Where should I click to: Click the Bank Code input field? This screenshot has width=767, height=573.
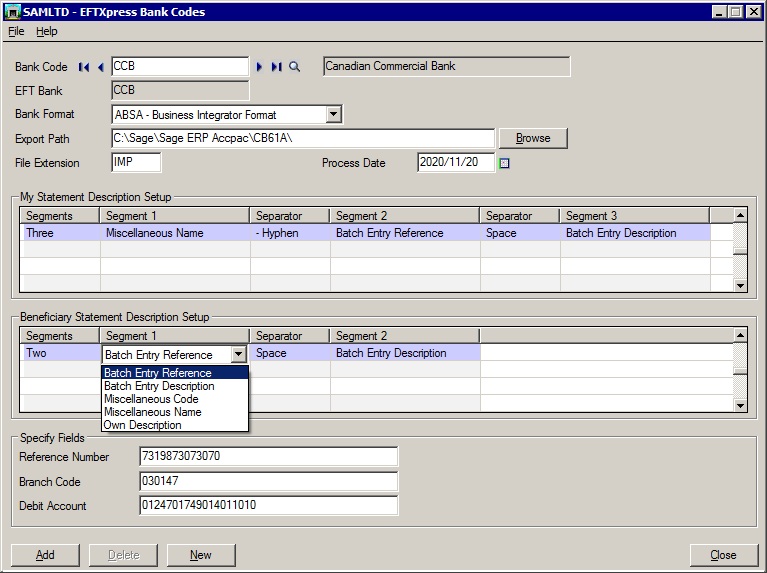(180, 66)
